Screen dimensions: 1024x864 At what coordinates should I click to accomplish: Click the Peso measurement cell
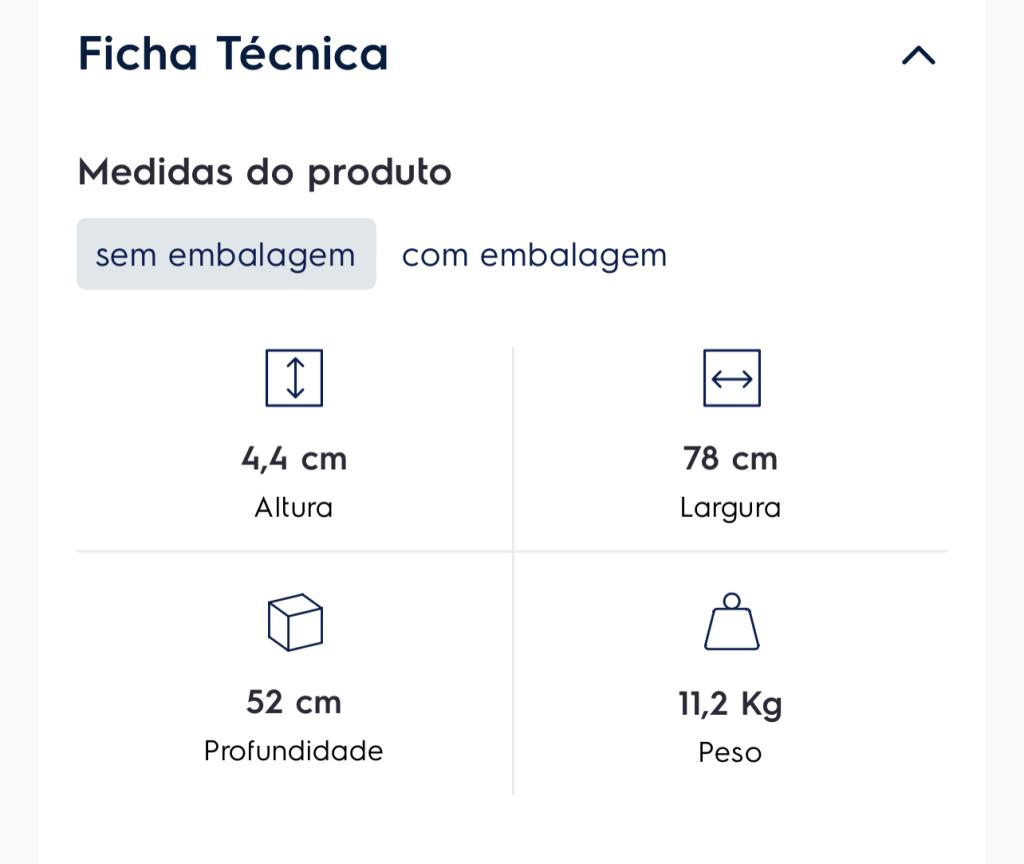[x=731, y=674]
